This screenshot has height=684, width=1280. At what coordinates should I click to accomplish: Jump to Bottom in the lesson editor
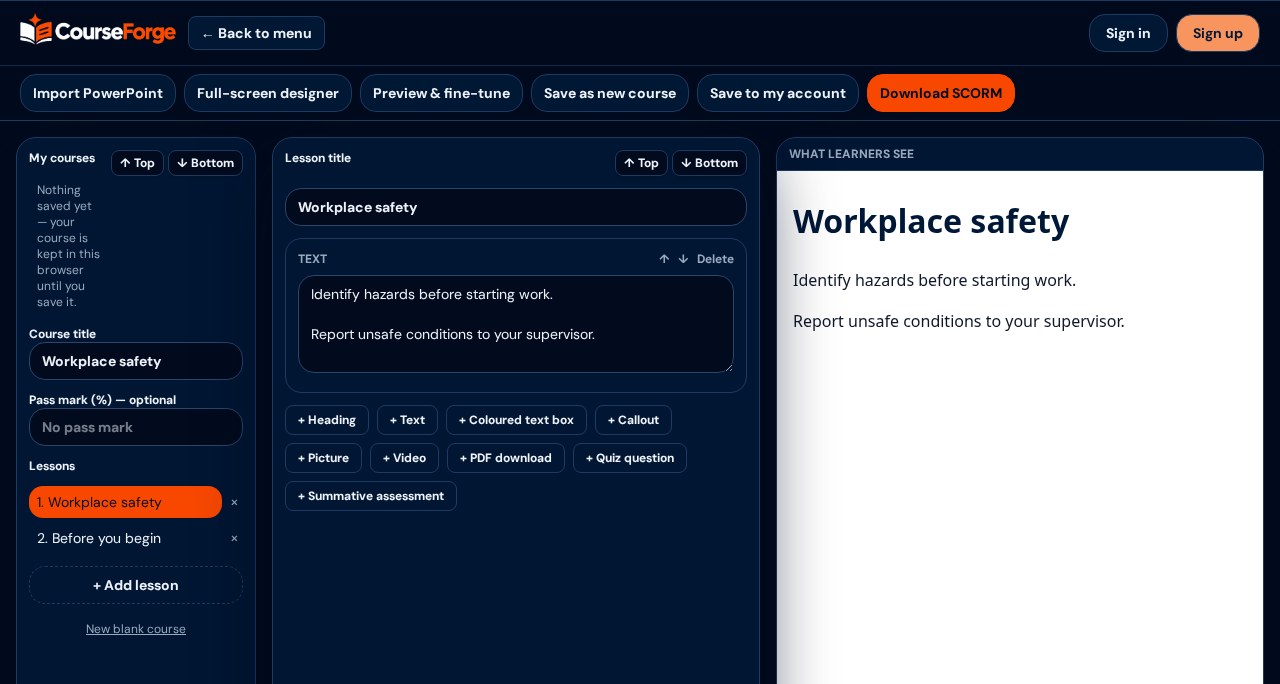(x=709, y=163)
